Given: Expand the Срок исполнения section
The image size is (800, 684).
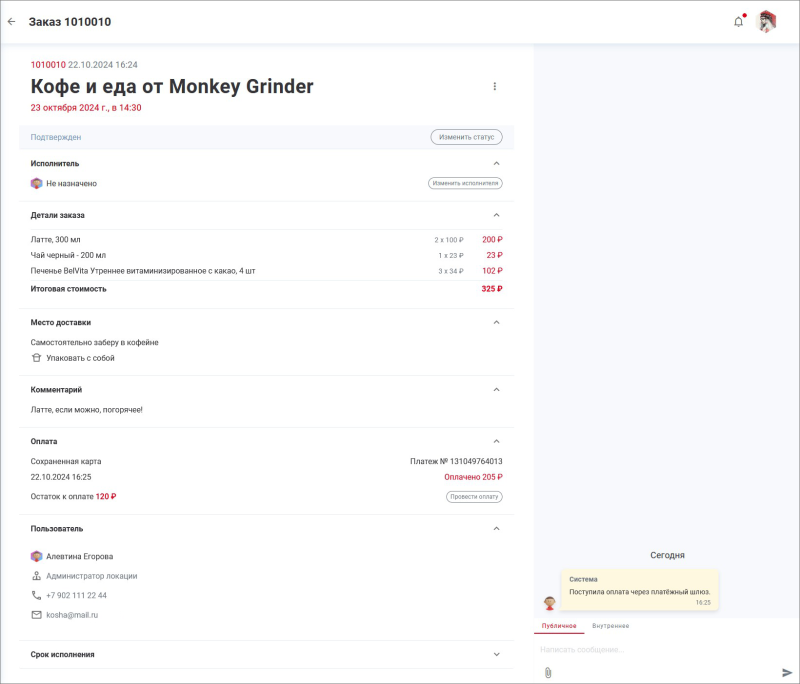Looking at the screenshot, I should [x=496, y=654].
